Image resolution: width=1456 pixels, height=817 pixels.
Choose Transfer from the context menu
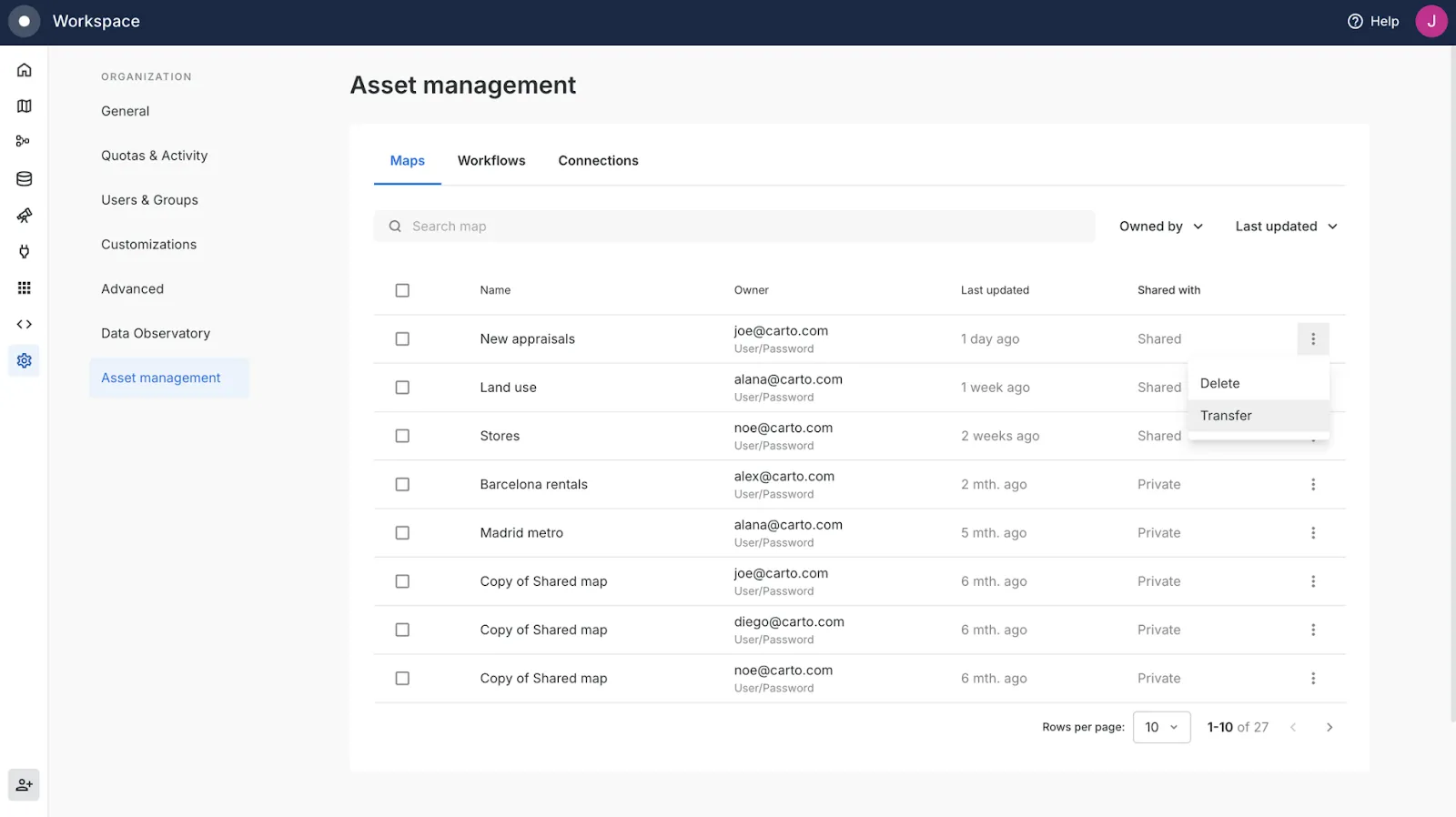tap(1226, 416)
